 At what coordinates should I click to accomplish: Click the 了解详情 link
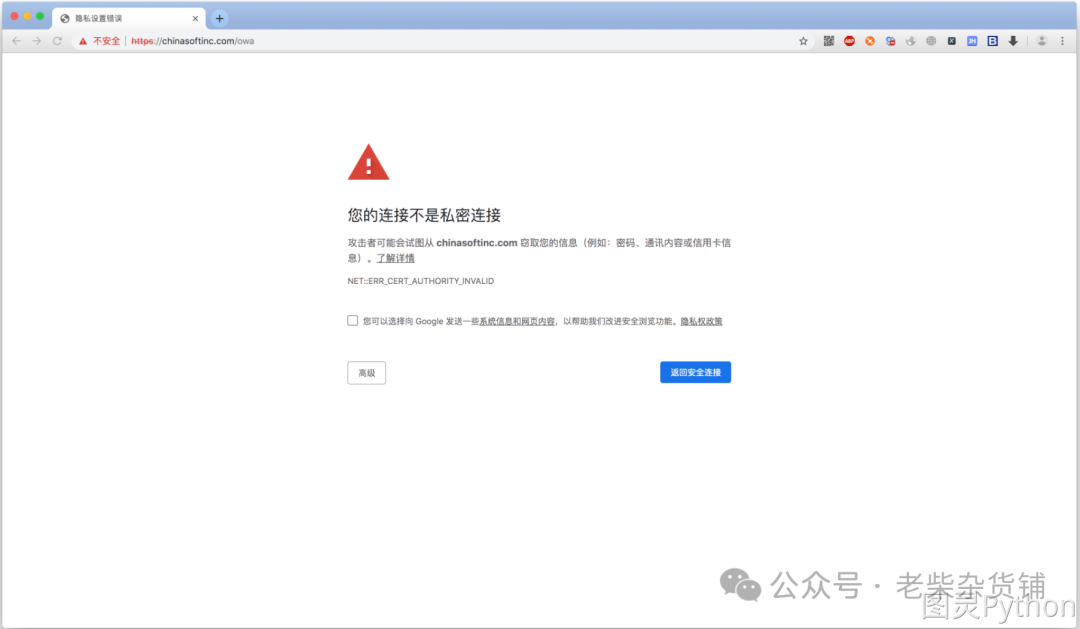click(x=395, y=258)
